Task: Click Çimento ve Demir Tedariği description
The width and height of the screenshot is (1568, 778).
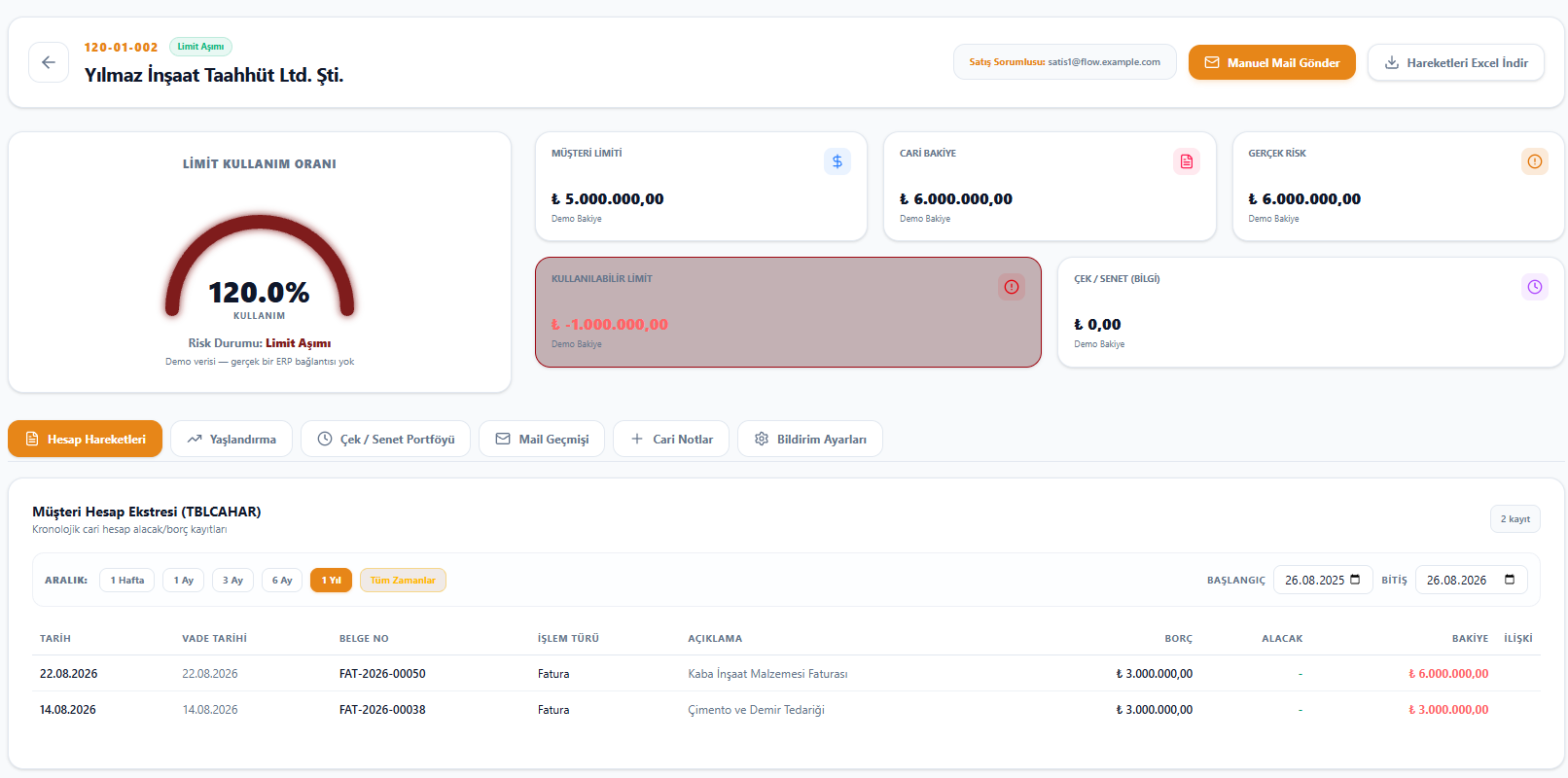Action: click(756, 710)
